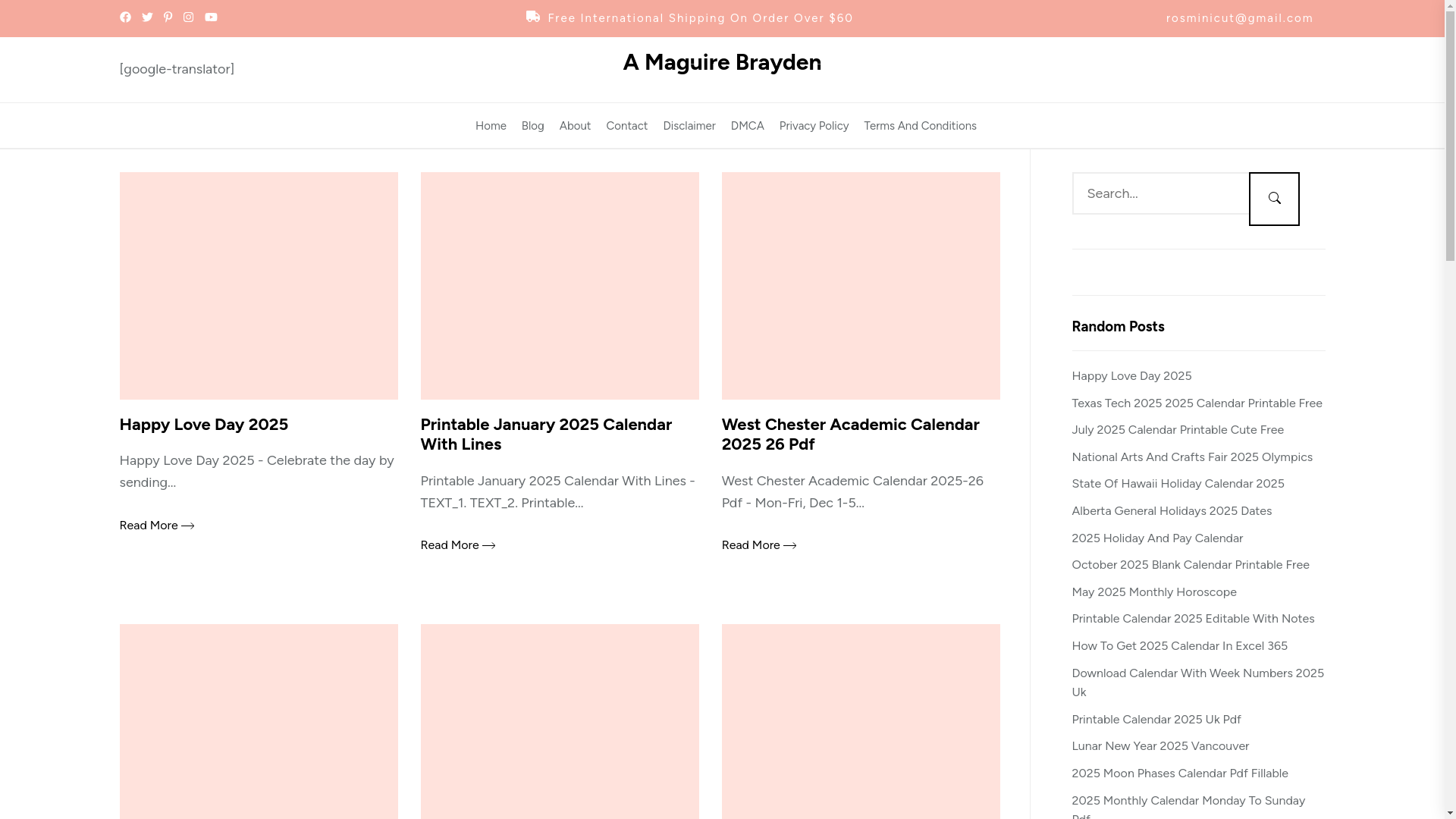Open the Facebook social icon
1456x819 pixels.
125,17
